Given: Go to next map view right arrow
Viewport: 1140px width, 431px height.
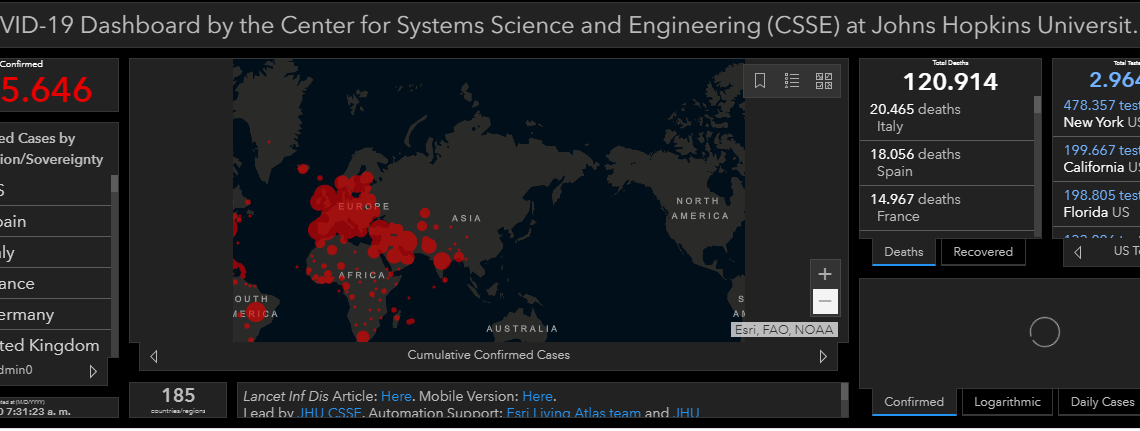Looking at the screenshot, I should click(823, 356).
